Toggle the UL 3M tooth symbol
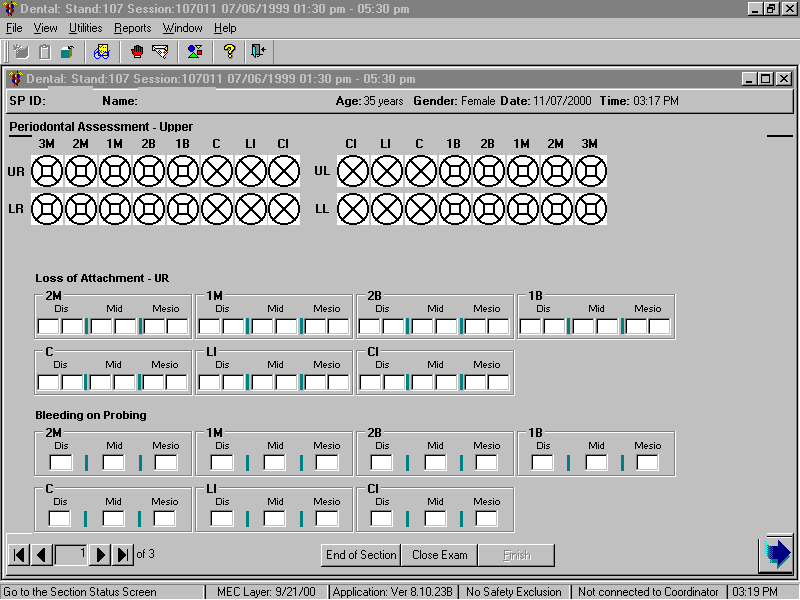Screen dimensions: 800x600 (x=590, y=172)
